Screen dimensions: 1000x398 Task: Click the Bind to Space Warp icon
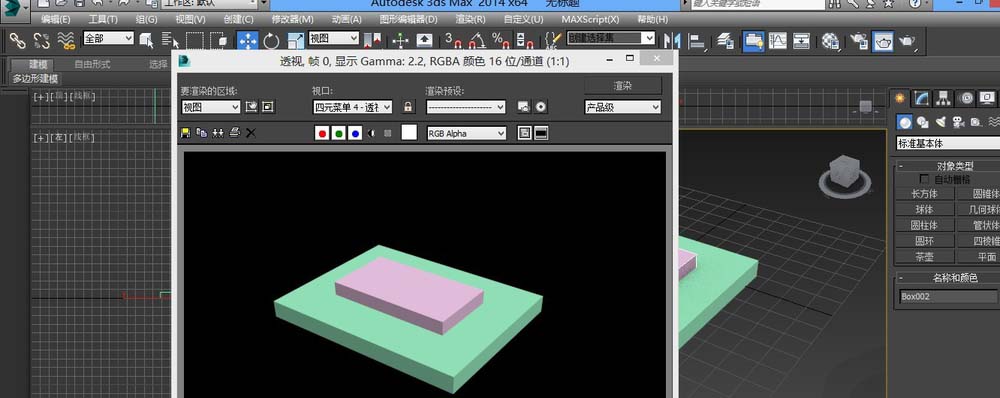tap(66, 41)
